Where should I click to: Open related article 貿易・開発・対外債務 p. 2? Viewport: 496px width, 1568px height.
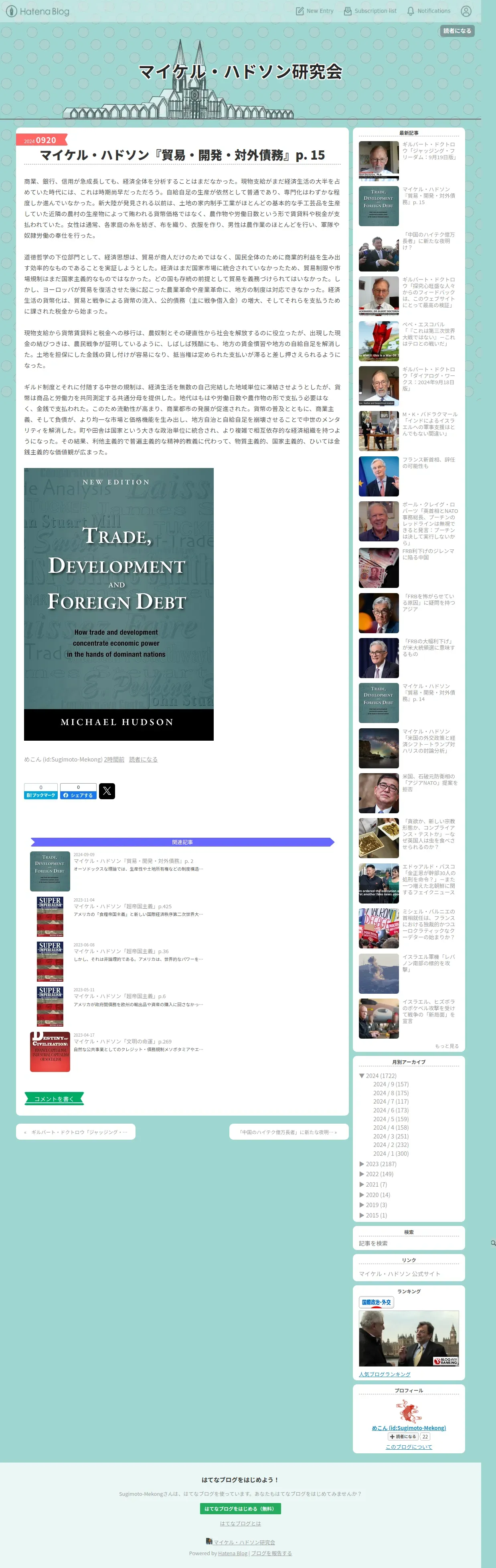click(133, 861)
